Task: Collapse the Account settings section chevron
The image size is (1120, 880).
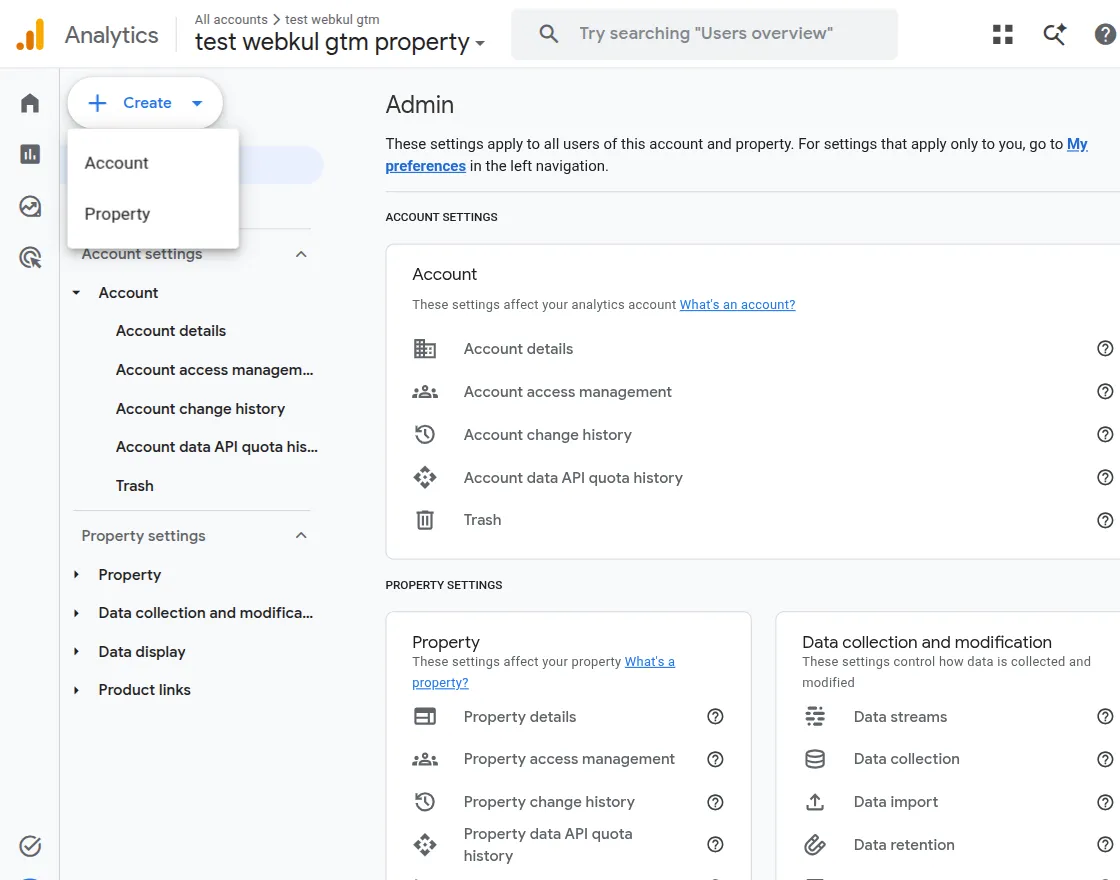Action: [301, 254]
